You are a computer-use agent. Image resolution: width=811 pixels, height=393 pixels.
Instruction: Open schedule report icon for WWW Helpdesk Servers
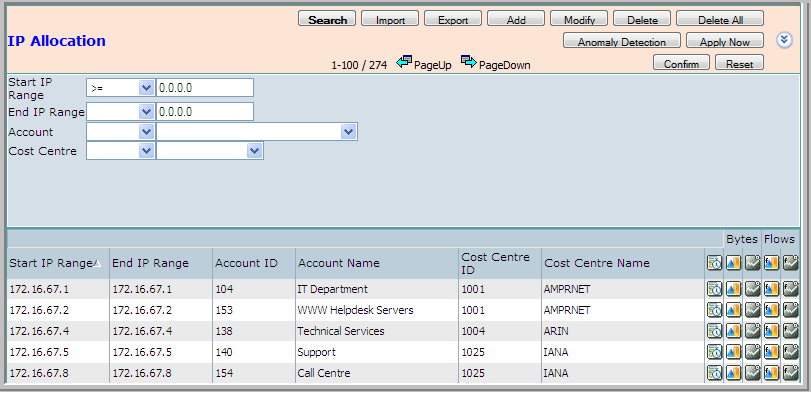714,310
